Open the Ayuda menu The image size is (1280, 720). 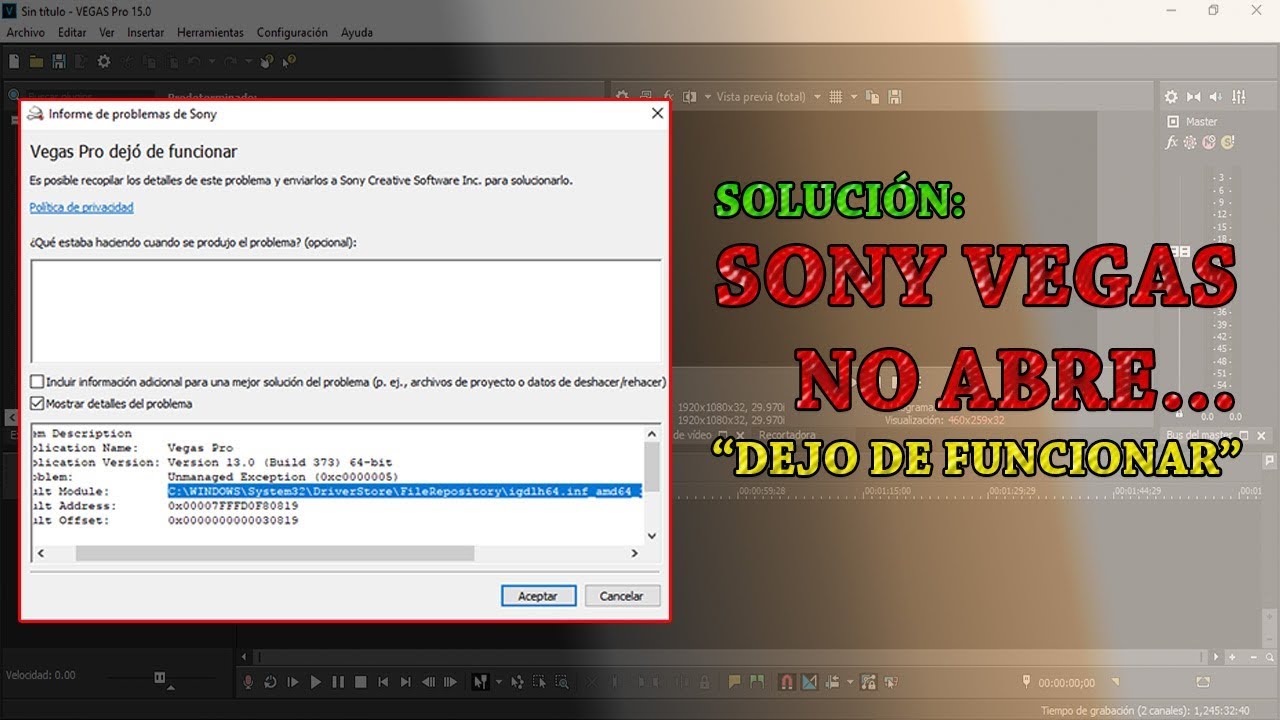pos(357,32)
